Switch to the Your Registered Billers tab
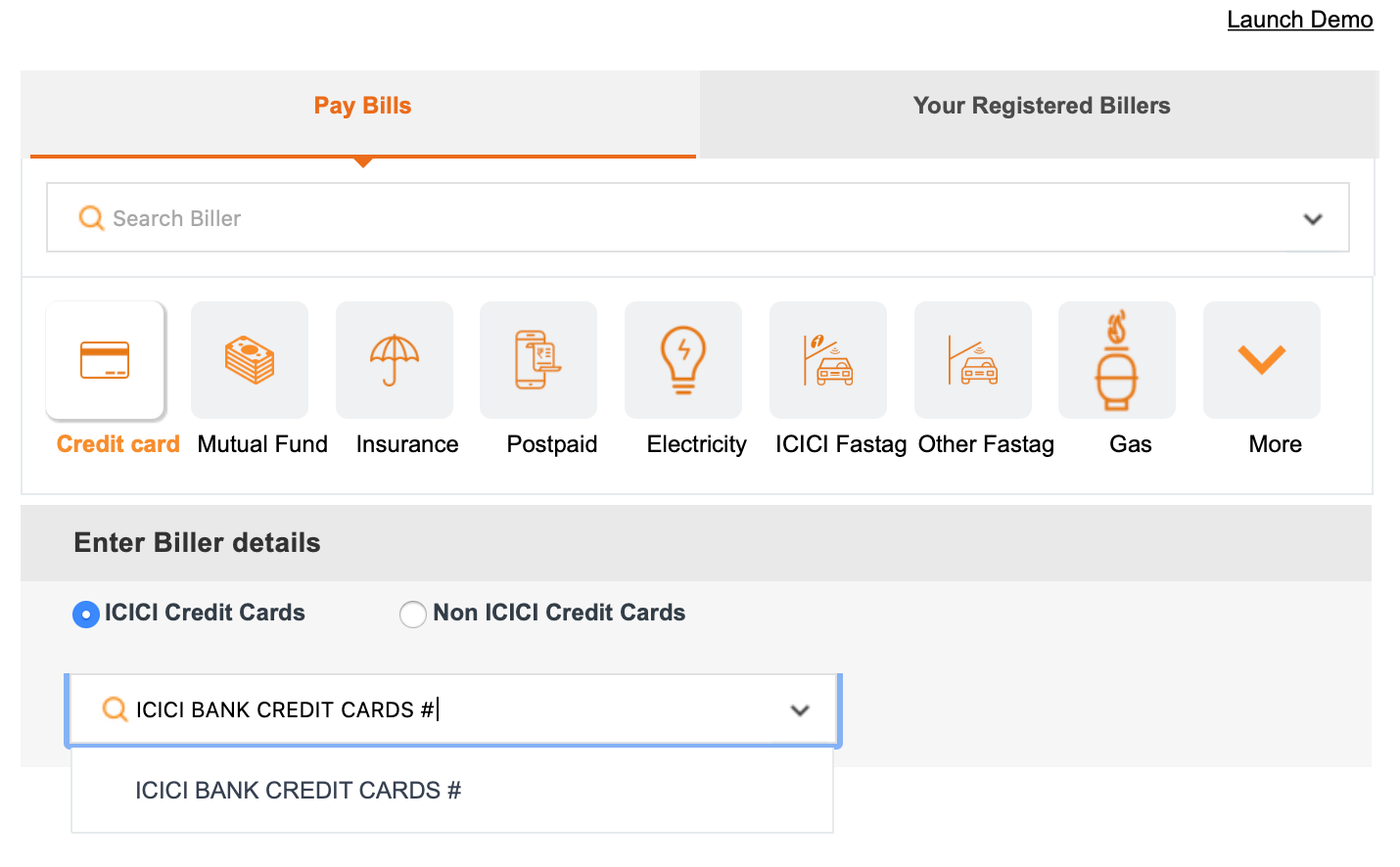 (x=1042, y=106)
